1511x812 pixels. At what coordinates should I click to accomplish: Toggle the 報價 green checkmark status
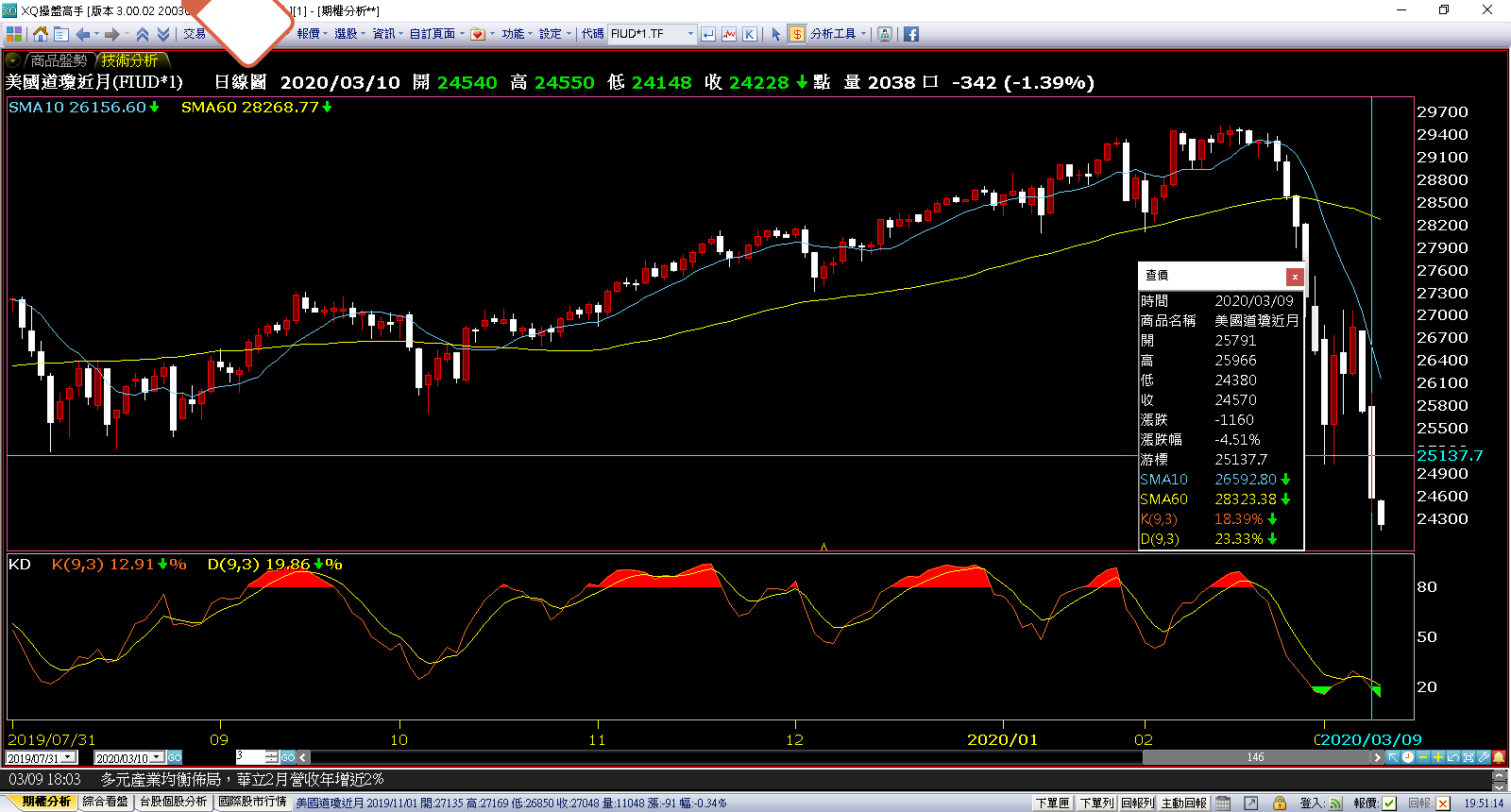coord(1389,803)
